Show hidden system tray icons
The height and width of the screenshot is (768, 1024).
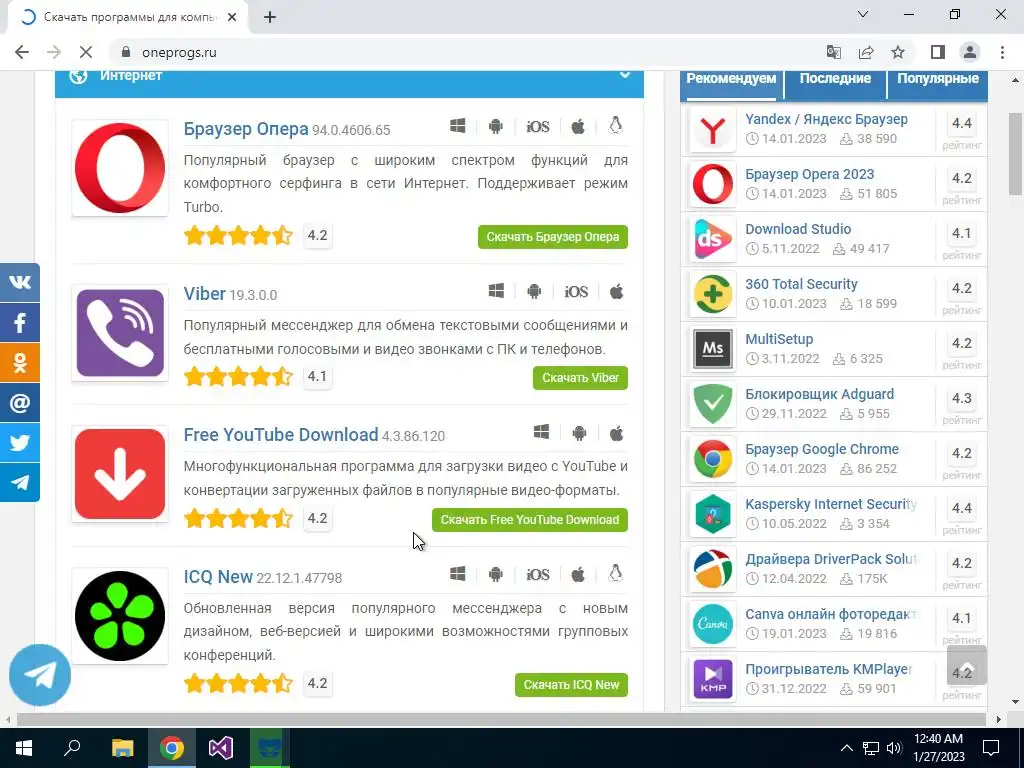point(846,748)
